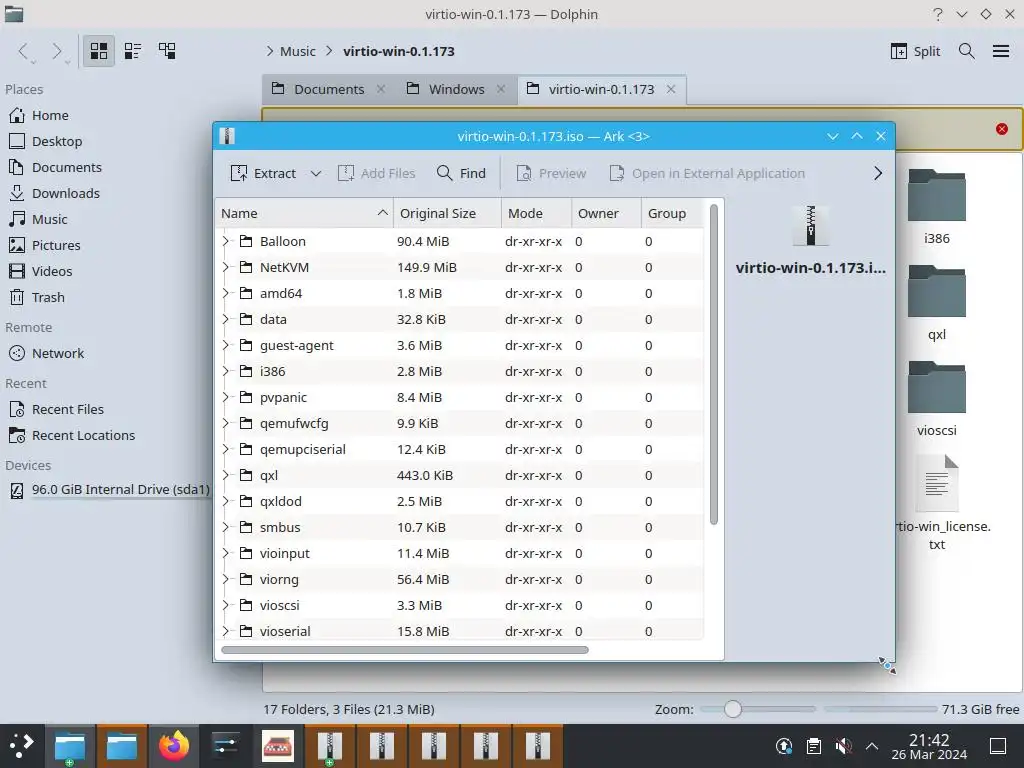Select the data folder in Ark

click(460, 319)
